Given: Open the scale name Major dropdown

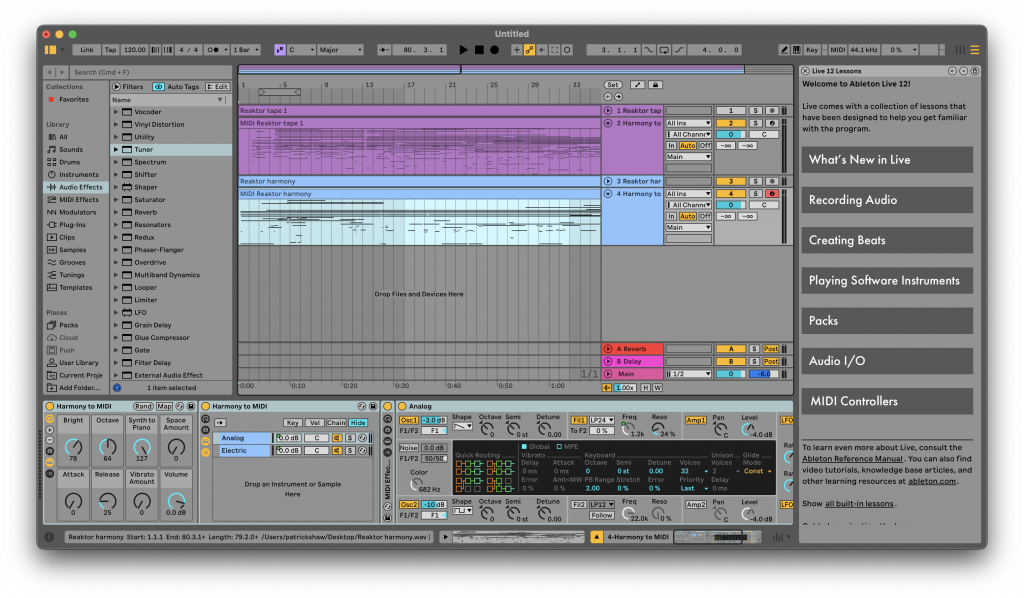Looking at the screenshot, I should tap(340, 50).
